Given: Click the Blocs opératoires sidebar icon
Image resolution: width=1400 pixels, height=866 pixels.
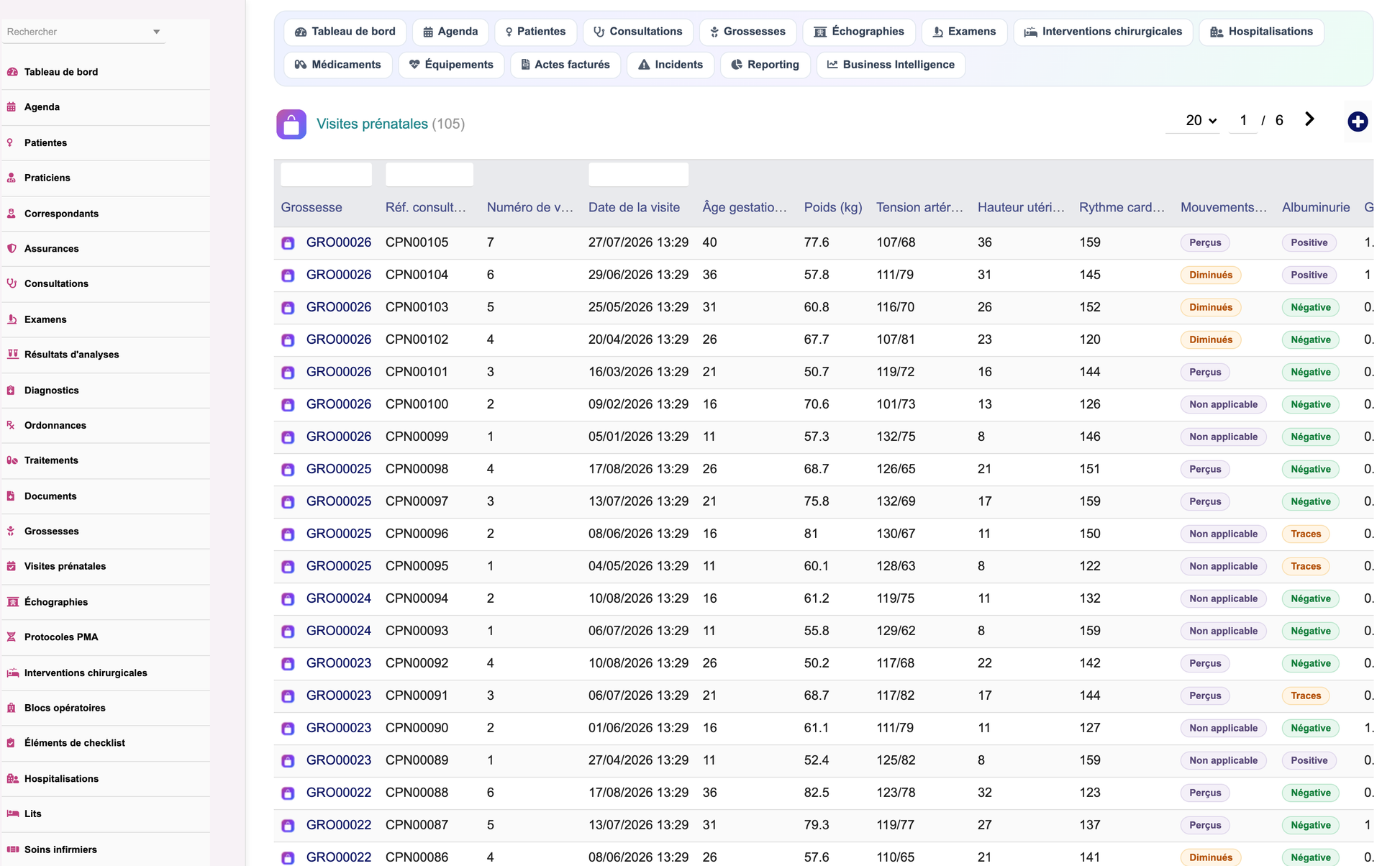Looking at the screenshot, I should tap(12, 708).
